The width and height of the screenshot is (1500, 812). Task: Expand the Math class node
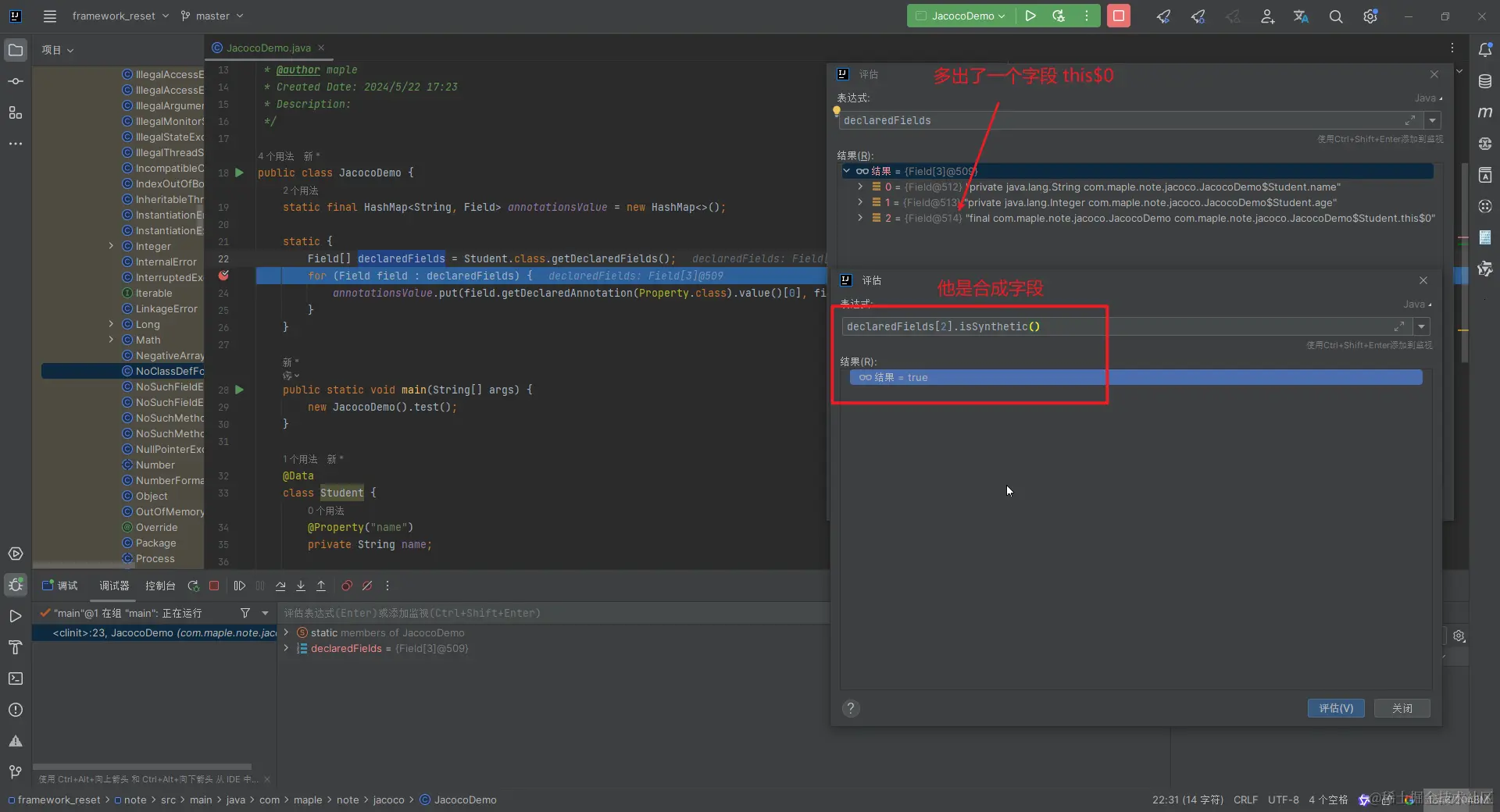111,340
